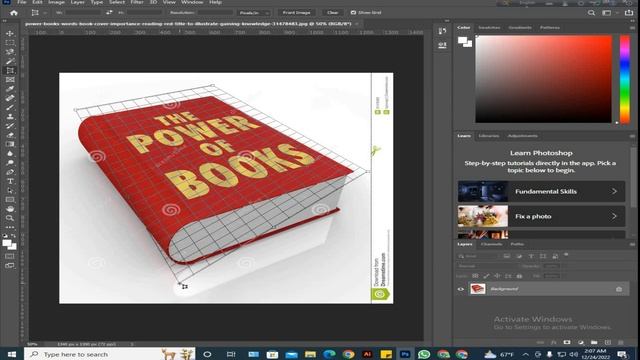
Task: Select the Clone Stamp tool
Action: (10, 117)
